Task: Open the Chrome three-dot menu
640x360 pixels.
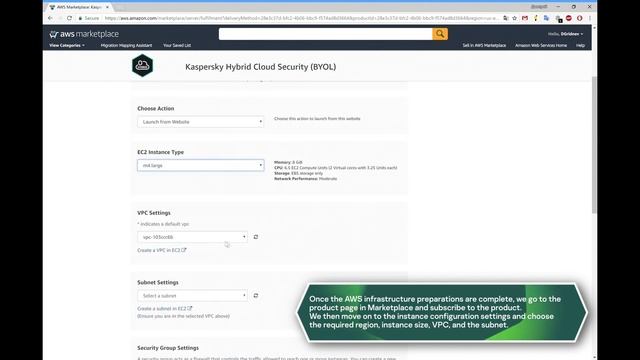Action: coord(590,18)
